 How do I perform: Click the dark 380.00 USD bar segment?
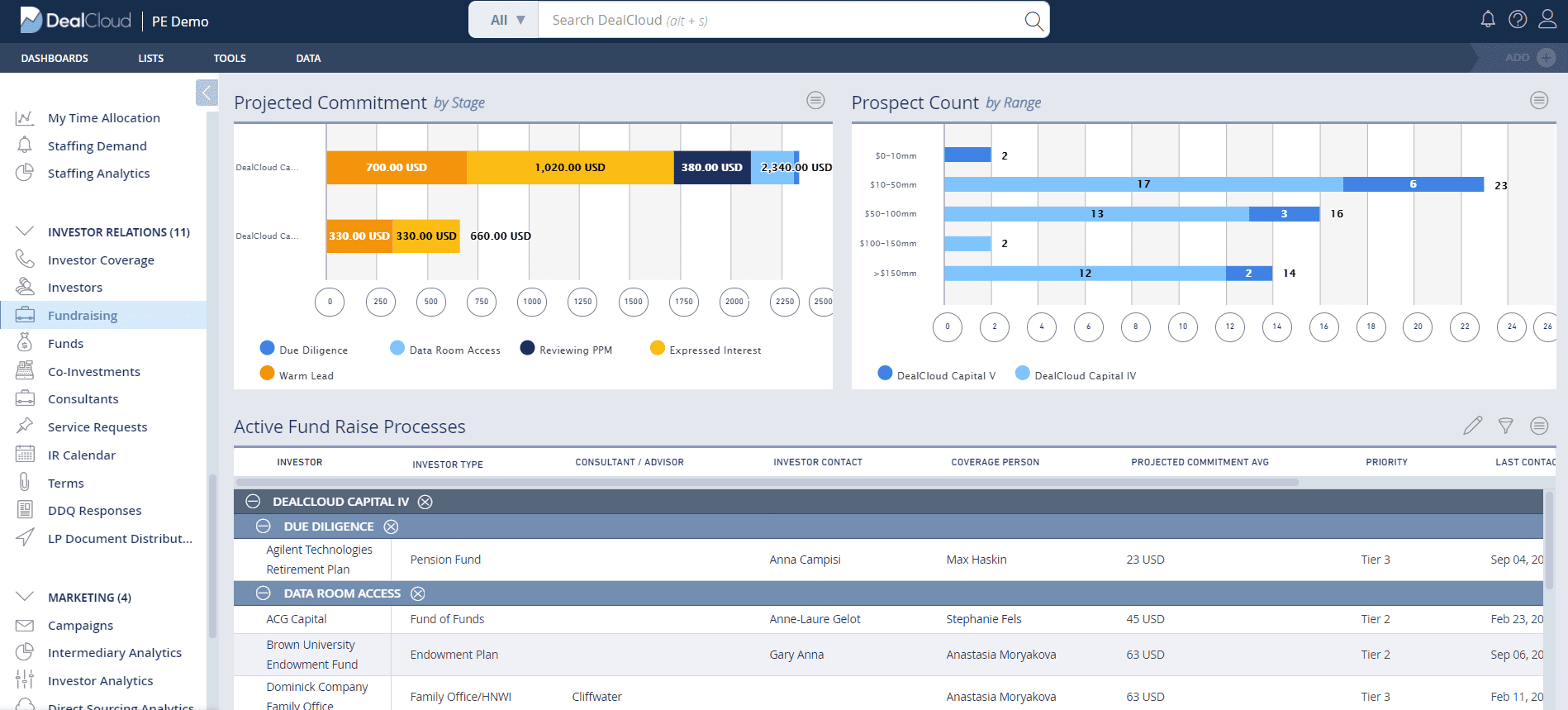pyautogui.click(x=712, y=167)
